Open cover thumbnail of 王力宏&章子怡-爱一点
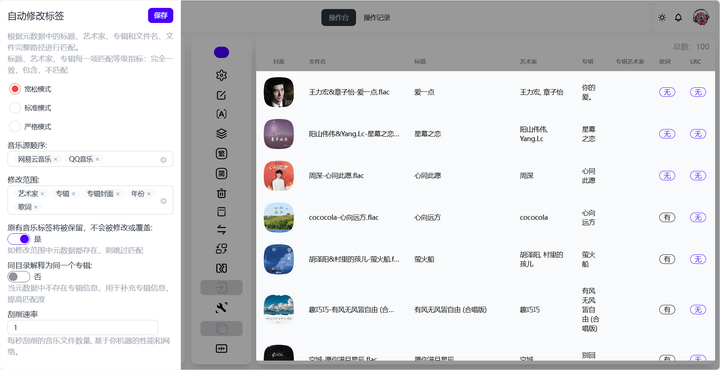 (279, 92)
